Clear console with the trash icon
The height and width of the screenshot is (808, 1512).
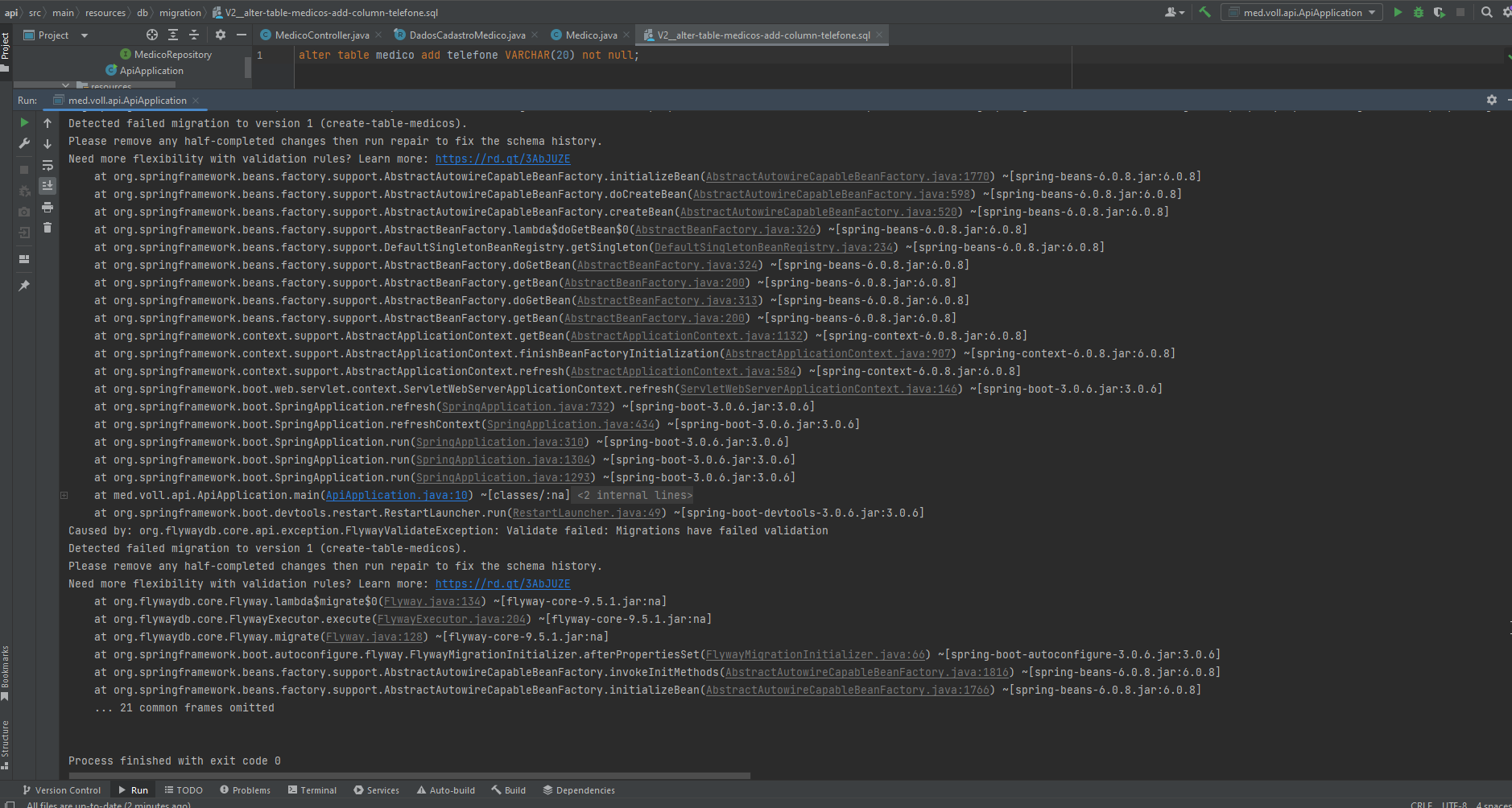(48, 228)
